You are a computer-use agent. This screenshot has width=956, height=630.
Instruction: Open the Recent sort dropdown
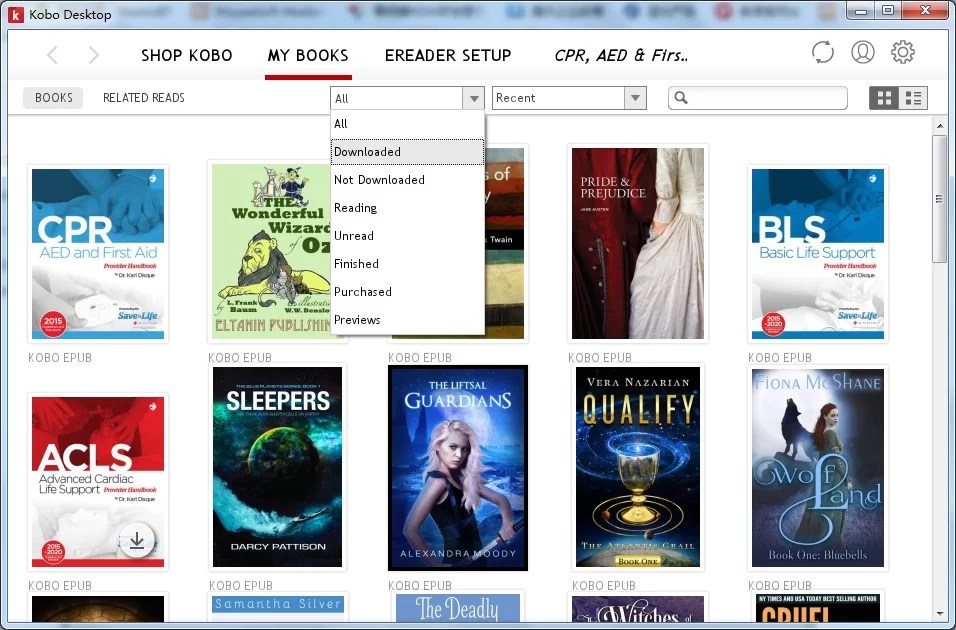coord(634,97)
